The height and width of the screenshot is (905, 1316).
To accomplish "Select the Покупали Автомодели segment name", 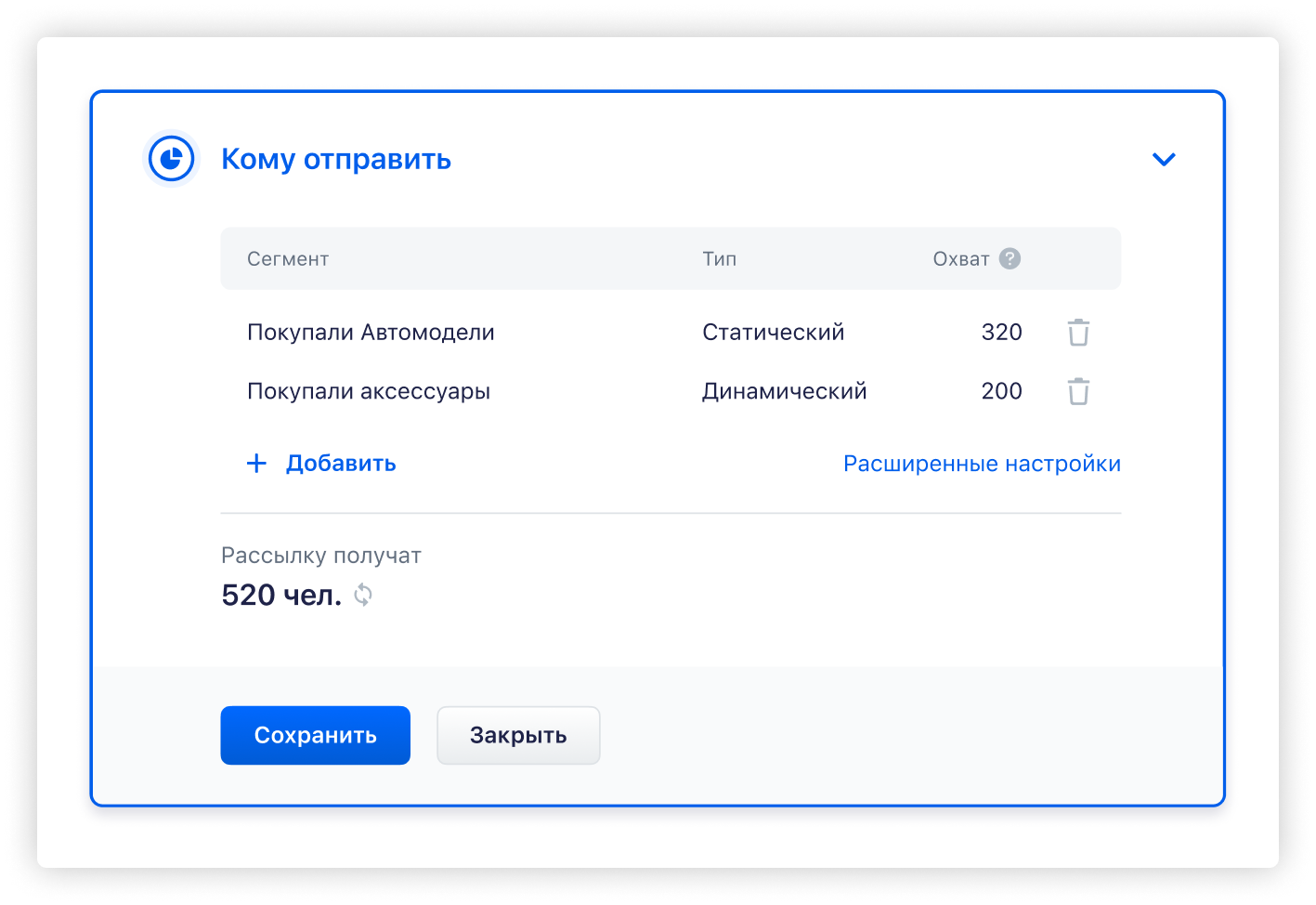I will [x=371, y=333].
